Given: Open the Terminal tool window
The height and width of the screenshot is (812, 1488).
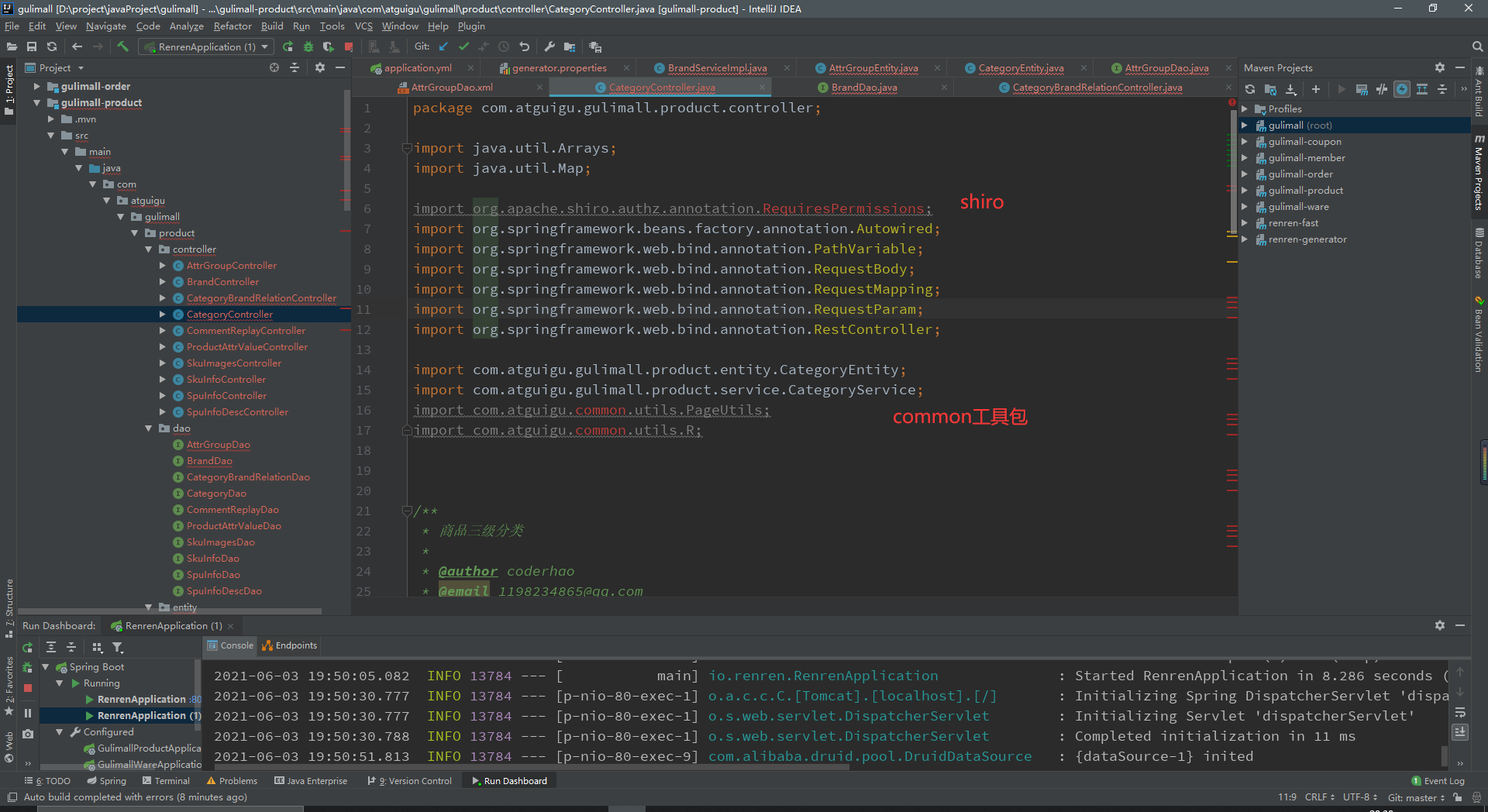Looking at the screenshot, I should (x=166, y=780).
